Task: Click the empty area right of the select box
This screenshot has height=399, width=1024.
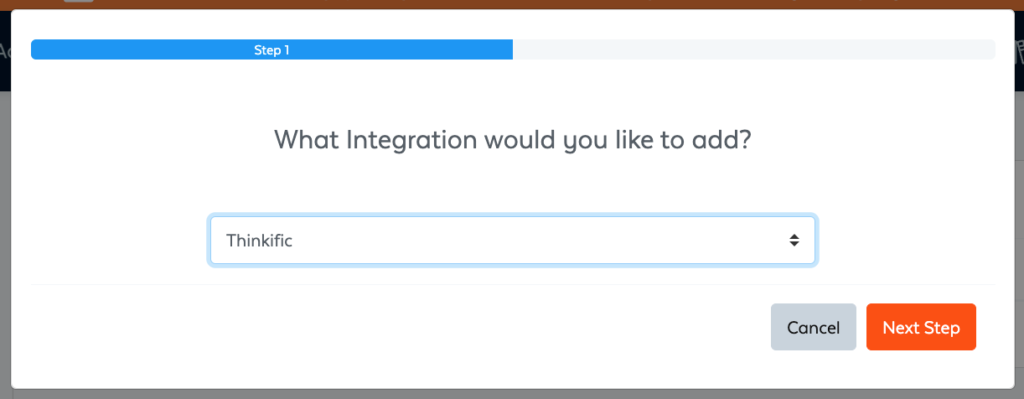Action: 906,240
